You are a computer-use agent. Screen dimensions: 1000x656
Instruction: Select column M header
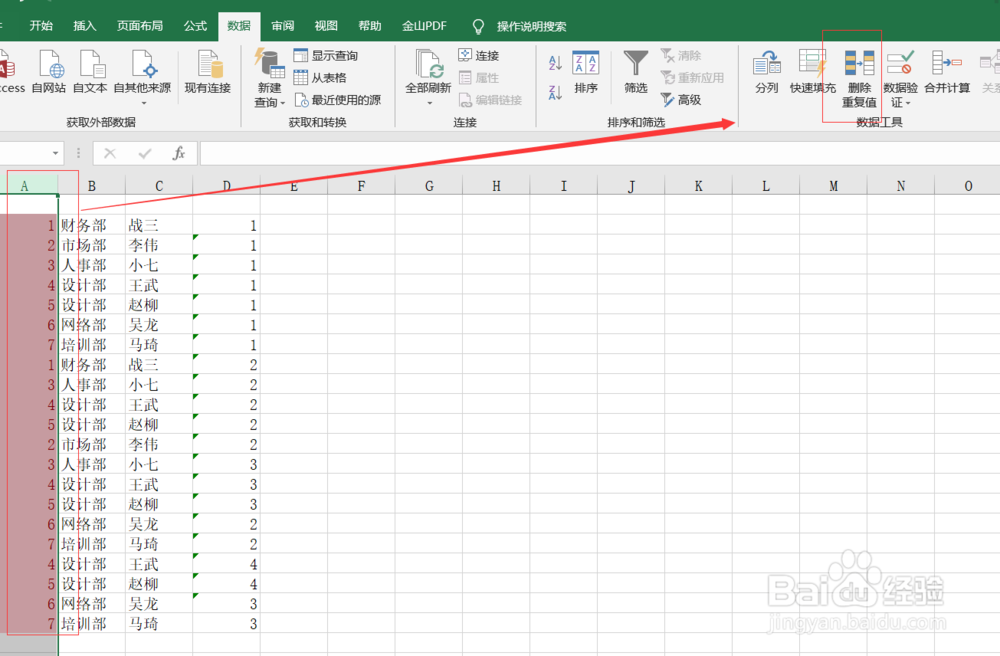point(833,186)
